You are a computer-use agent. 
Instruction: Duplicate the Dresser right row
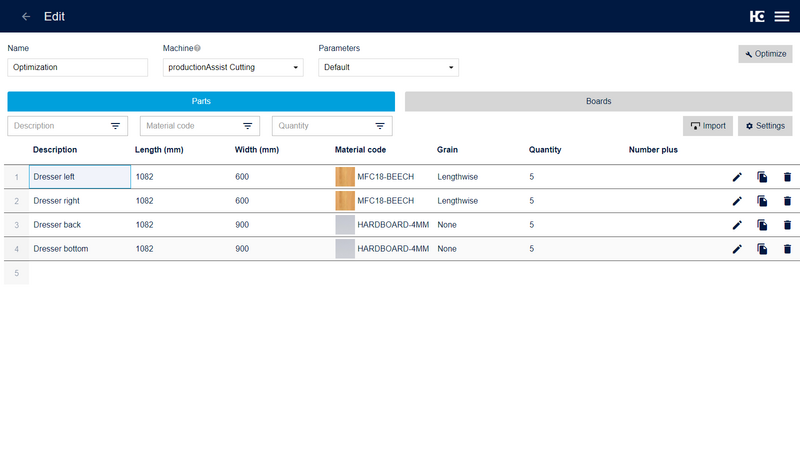[762, 201]
